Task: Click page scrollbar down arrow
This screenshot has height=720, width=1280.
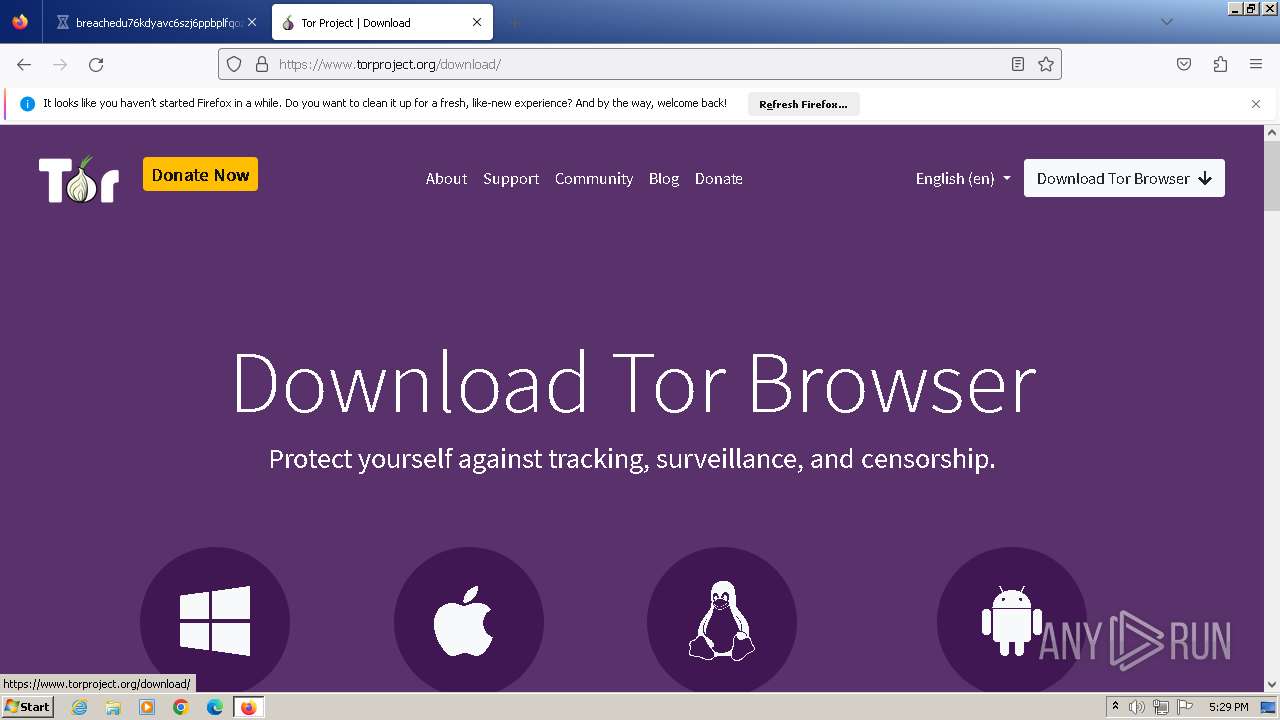Action: [1272, 685]
